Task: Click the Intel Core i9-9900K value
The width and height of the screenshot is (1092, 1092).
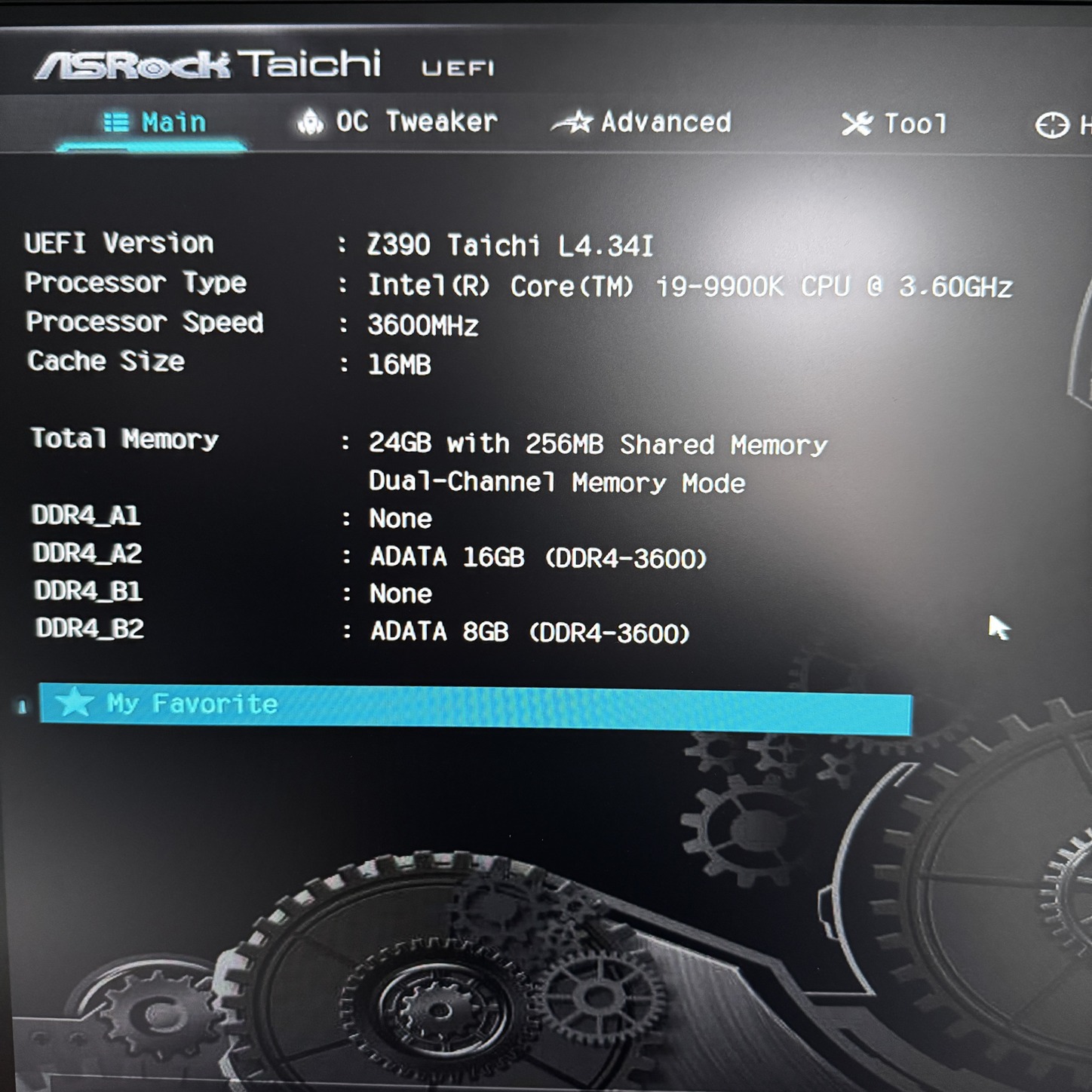Action: click(x=689, y=286)
